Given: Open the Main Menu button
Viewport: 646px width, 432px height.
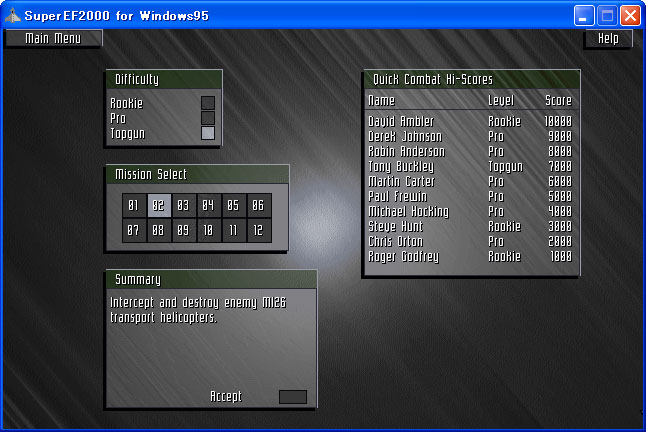Looking at the screenshot, I should 53,38.
